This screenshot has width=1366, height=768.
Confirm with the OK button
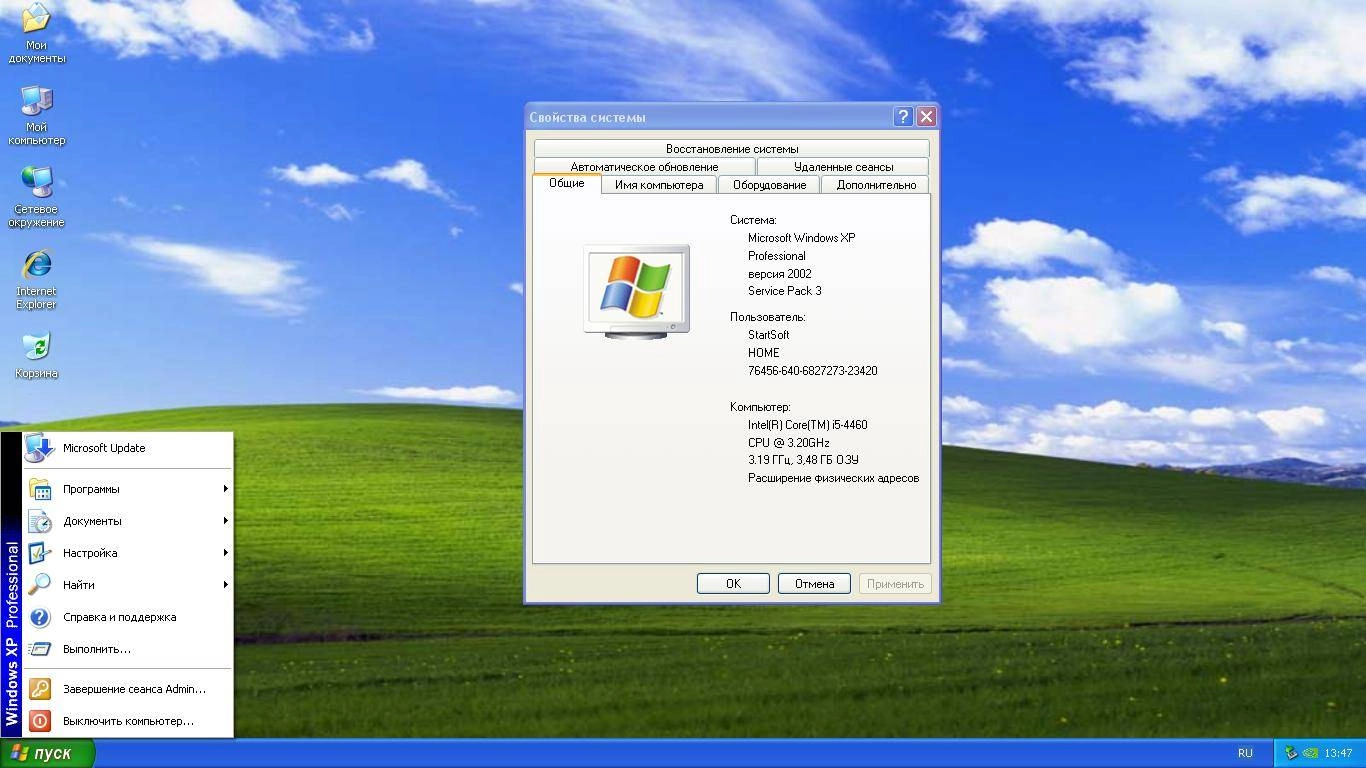(733, 584)
